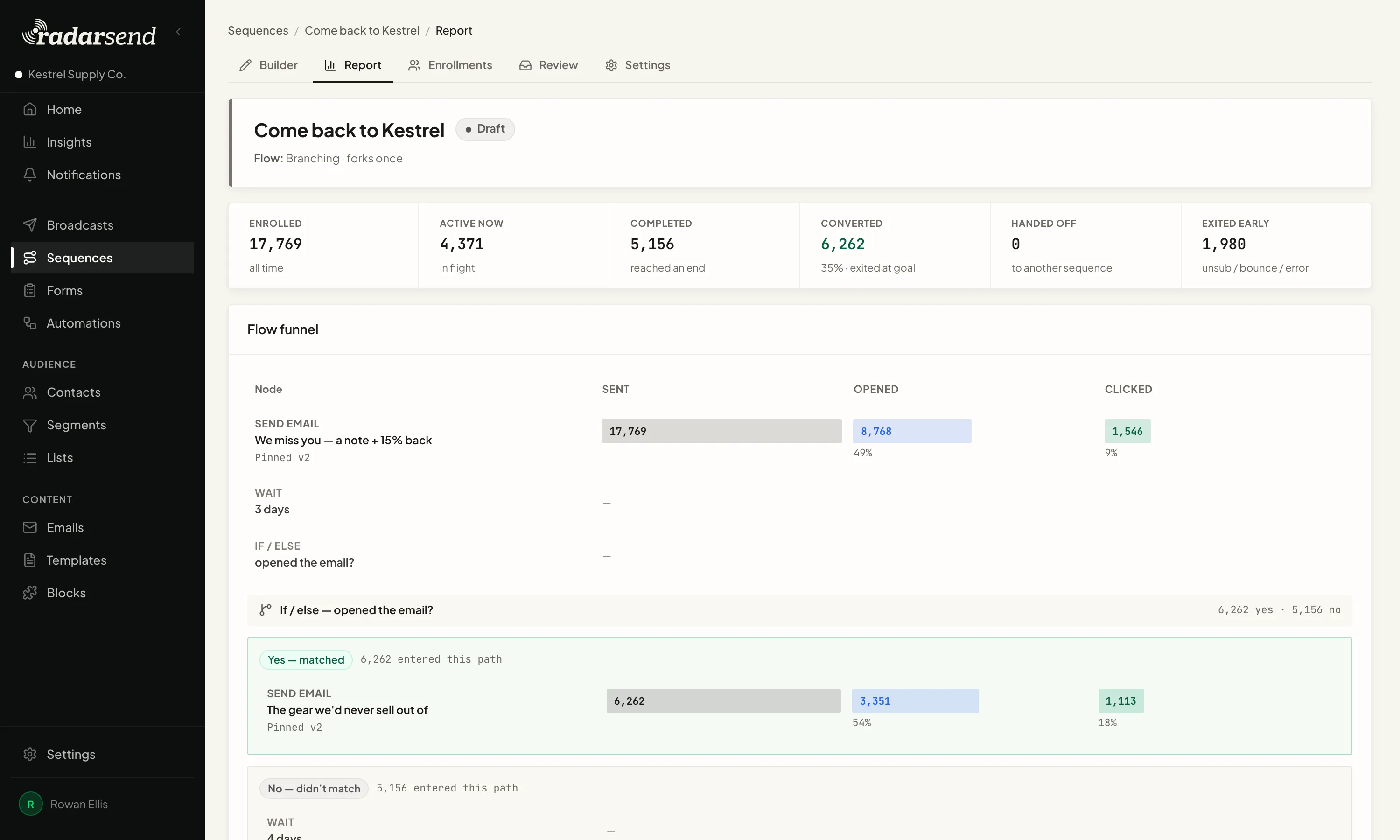This screenshot has width=1400, height=840.
Task: Click the Emails envelope icon
Action: click(x=30, y=527)
